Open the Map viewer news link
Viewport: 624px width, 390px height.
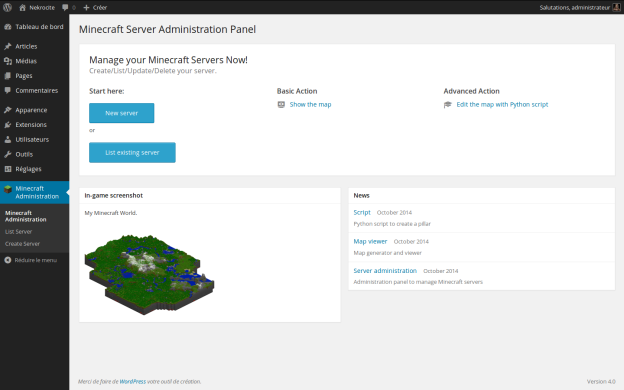(x=370, y=241)
